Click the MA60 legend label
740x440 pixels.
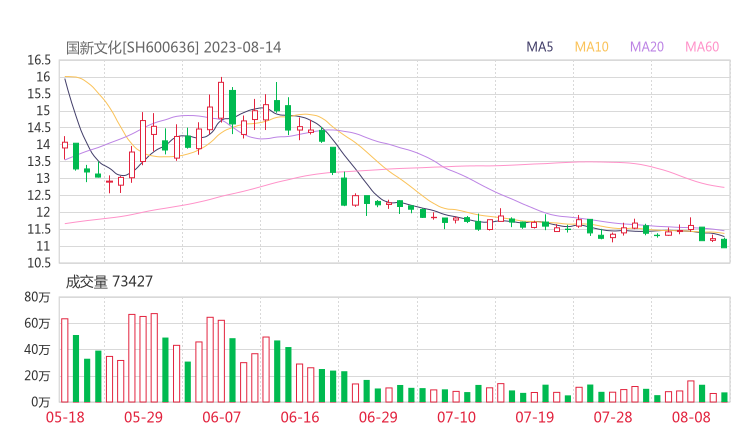pos(702,47)
